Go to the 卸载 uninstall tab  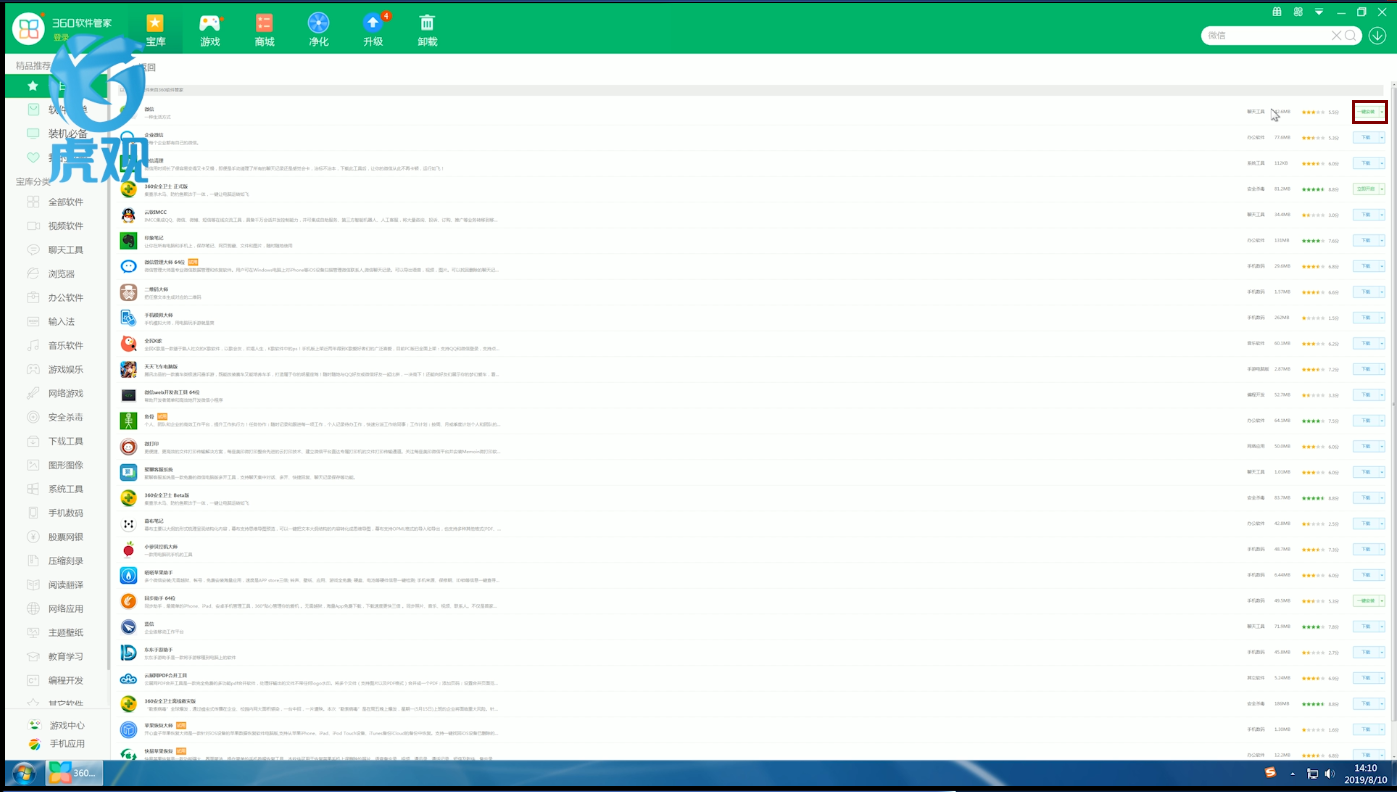coord(427,30)
